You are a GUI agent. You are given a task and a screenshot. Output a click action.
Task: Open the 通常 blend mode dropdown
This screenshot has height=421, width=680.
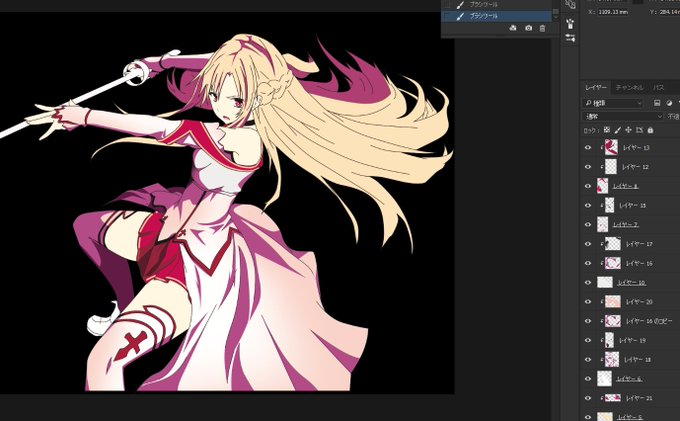click(622, 117)
